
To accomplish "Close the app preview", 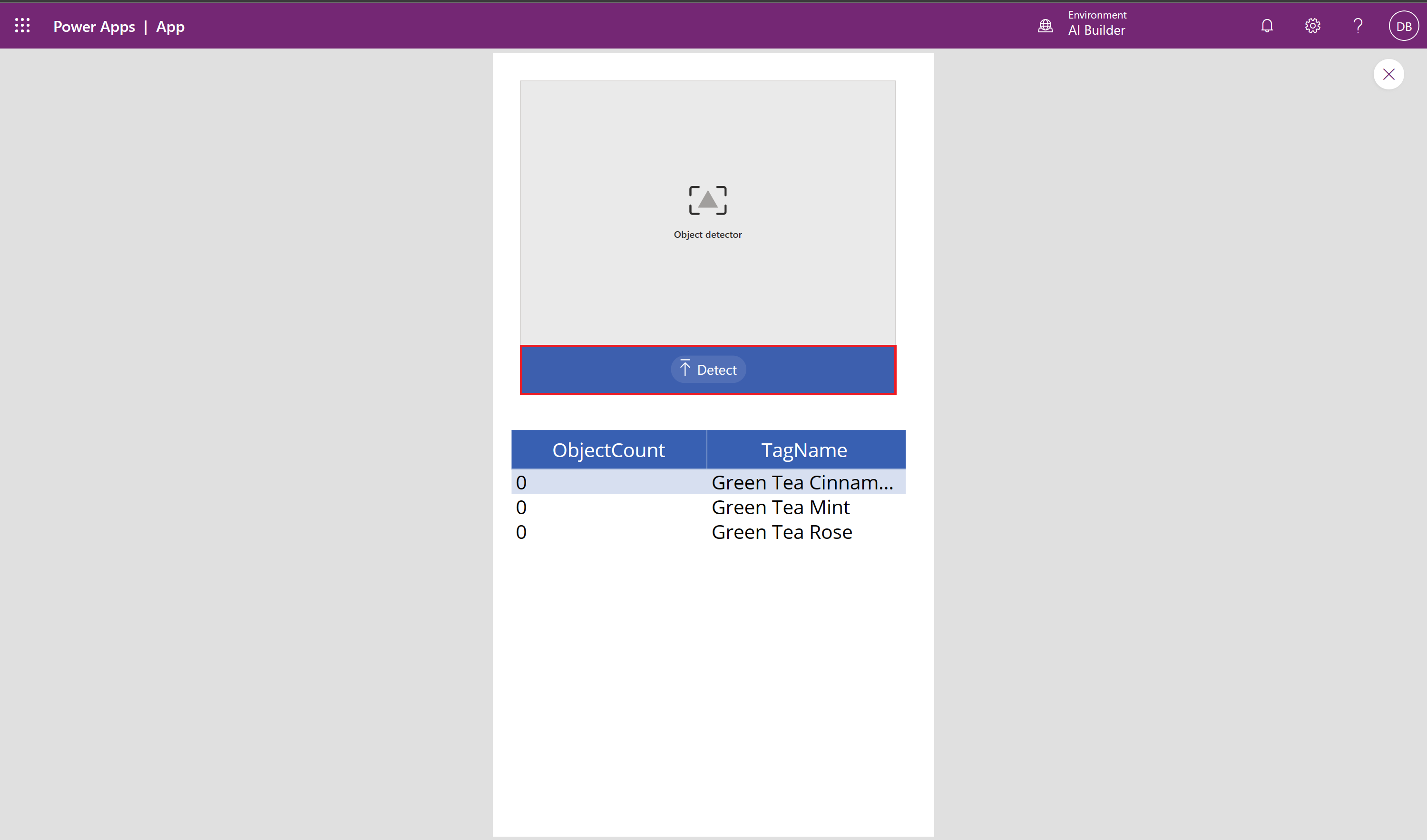I will click(x=1388, y=74).
